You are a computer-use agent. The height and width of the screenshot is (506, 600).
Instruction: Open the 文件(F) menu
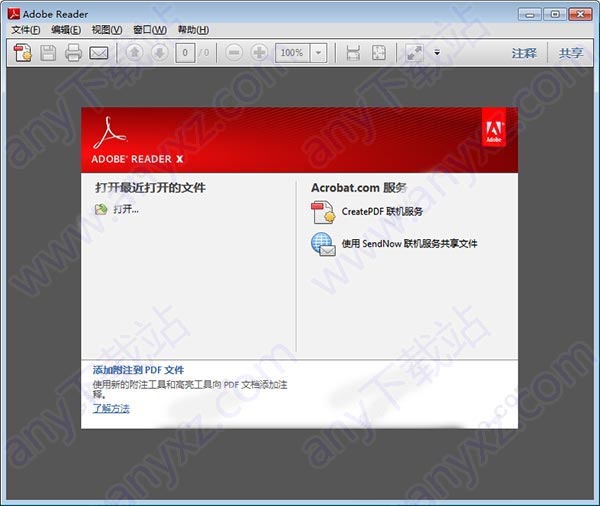(x=26, y=30)
